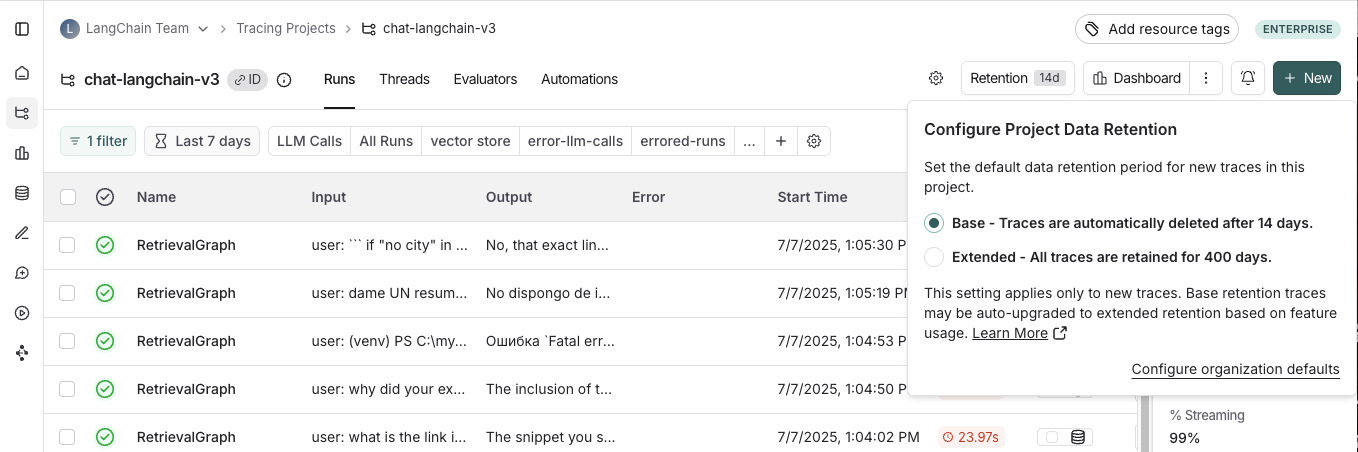Viewport: 1358px width, 452px height.
Task: Check the run starting at 1:05:19 PM
Action: 67,293
